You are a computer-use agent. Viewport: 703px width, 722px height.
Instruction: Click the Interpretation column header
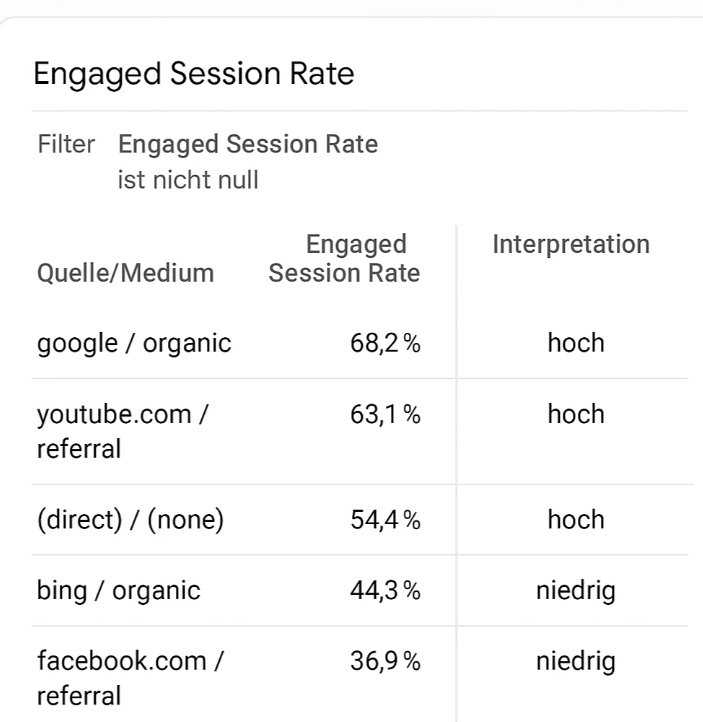(x=571, y=244)
